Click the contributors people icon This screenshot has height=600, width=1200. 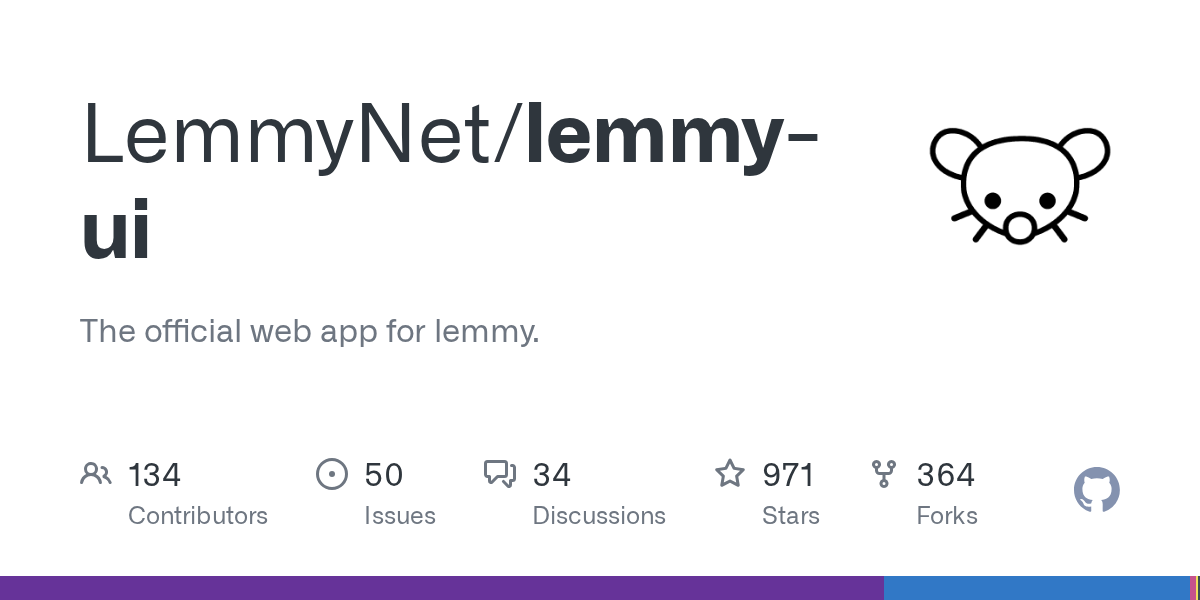tap(96, 474)
